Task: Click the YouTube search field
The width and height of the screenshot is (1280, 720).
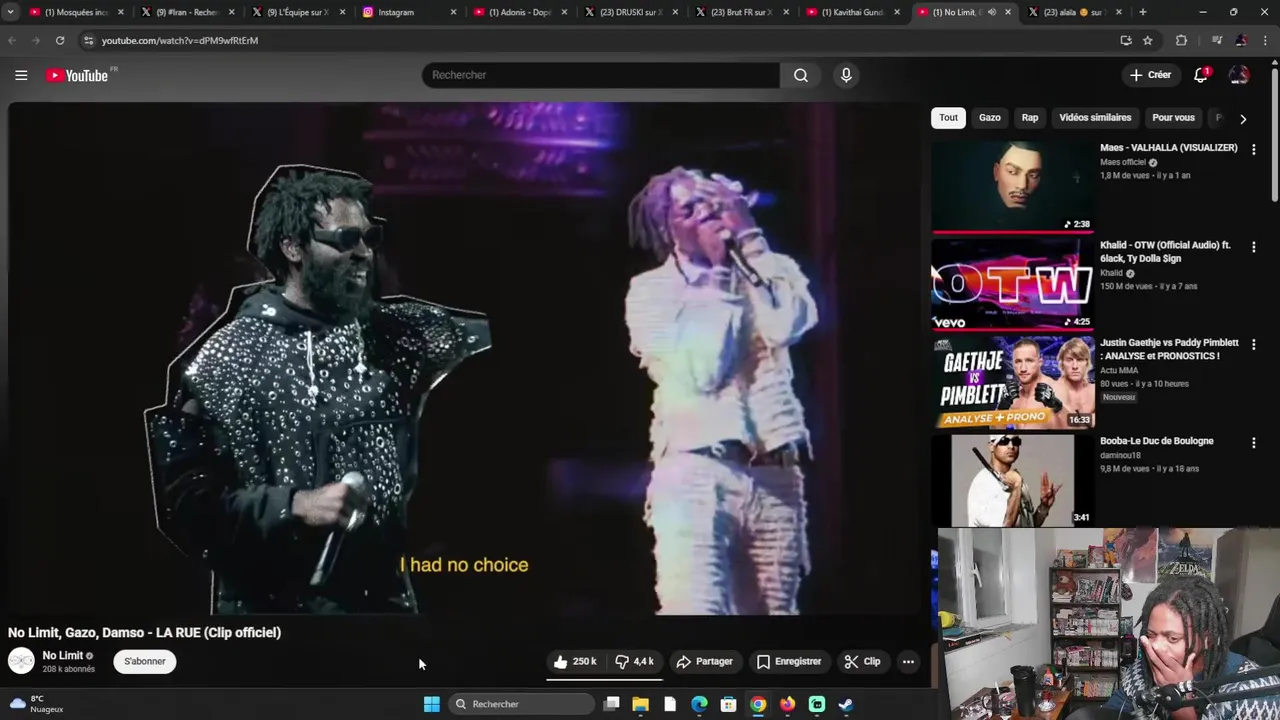Action: (600, 75)
